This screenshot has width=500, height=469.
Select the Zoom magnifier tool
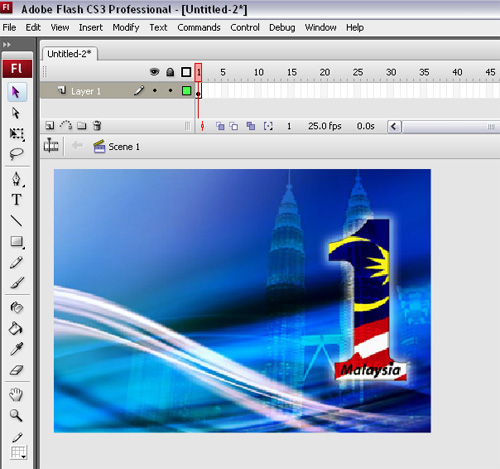point(16,416)
